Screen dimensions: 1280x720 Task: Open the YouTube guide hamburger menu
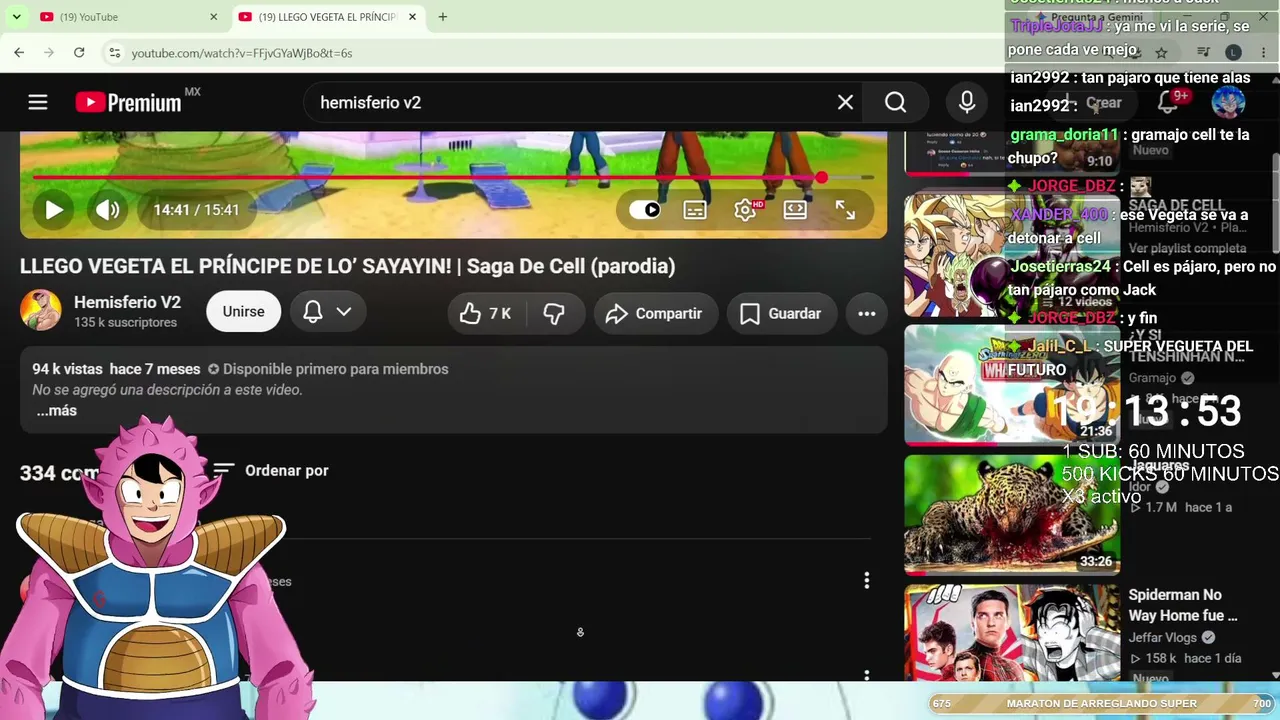(x=38, y=102)
